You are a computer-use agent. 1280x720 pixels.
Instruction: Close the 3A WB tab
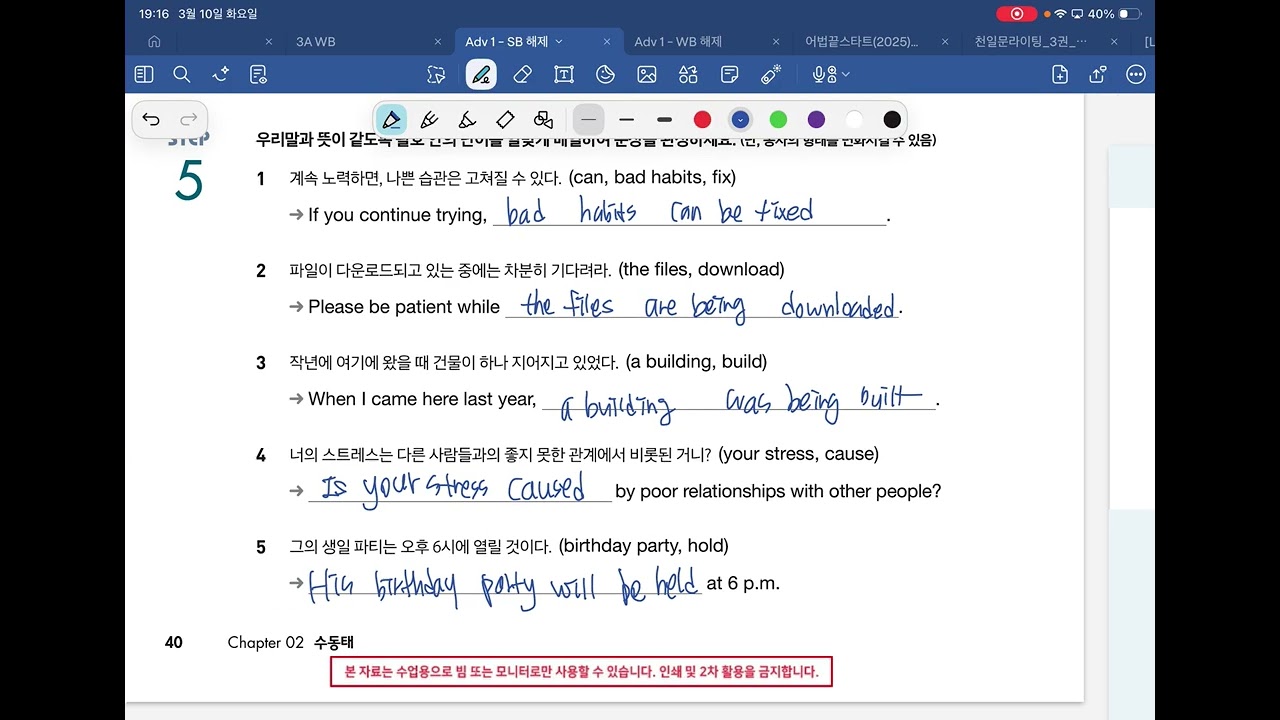coord(438,42)
